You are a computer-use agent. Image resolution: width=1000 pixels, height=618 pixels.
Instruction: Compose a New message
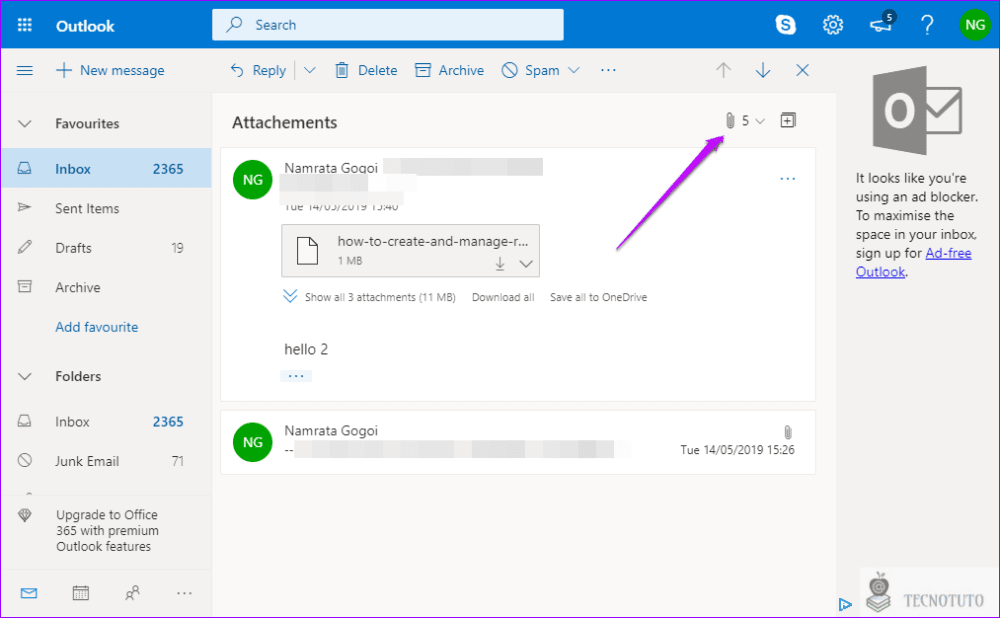110,70
